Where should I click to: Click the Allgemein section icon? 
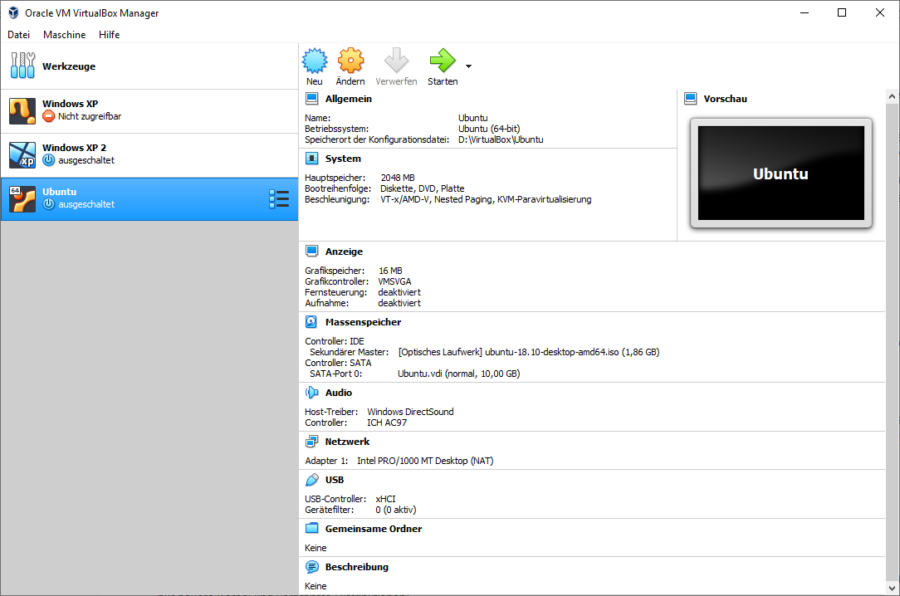click(314, 98)
